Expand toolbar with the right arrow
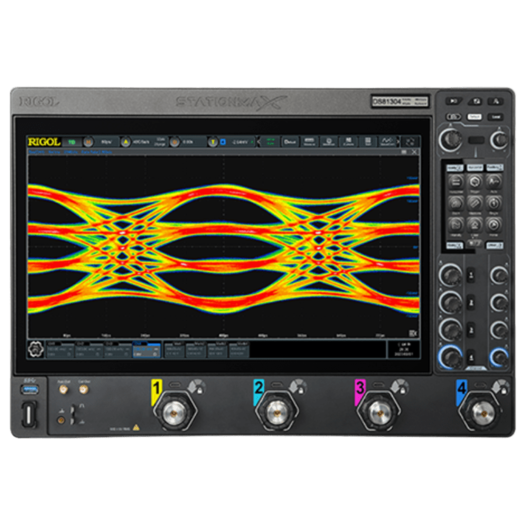The height and width of the screenshot is (520, 520). 398,142
